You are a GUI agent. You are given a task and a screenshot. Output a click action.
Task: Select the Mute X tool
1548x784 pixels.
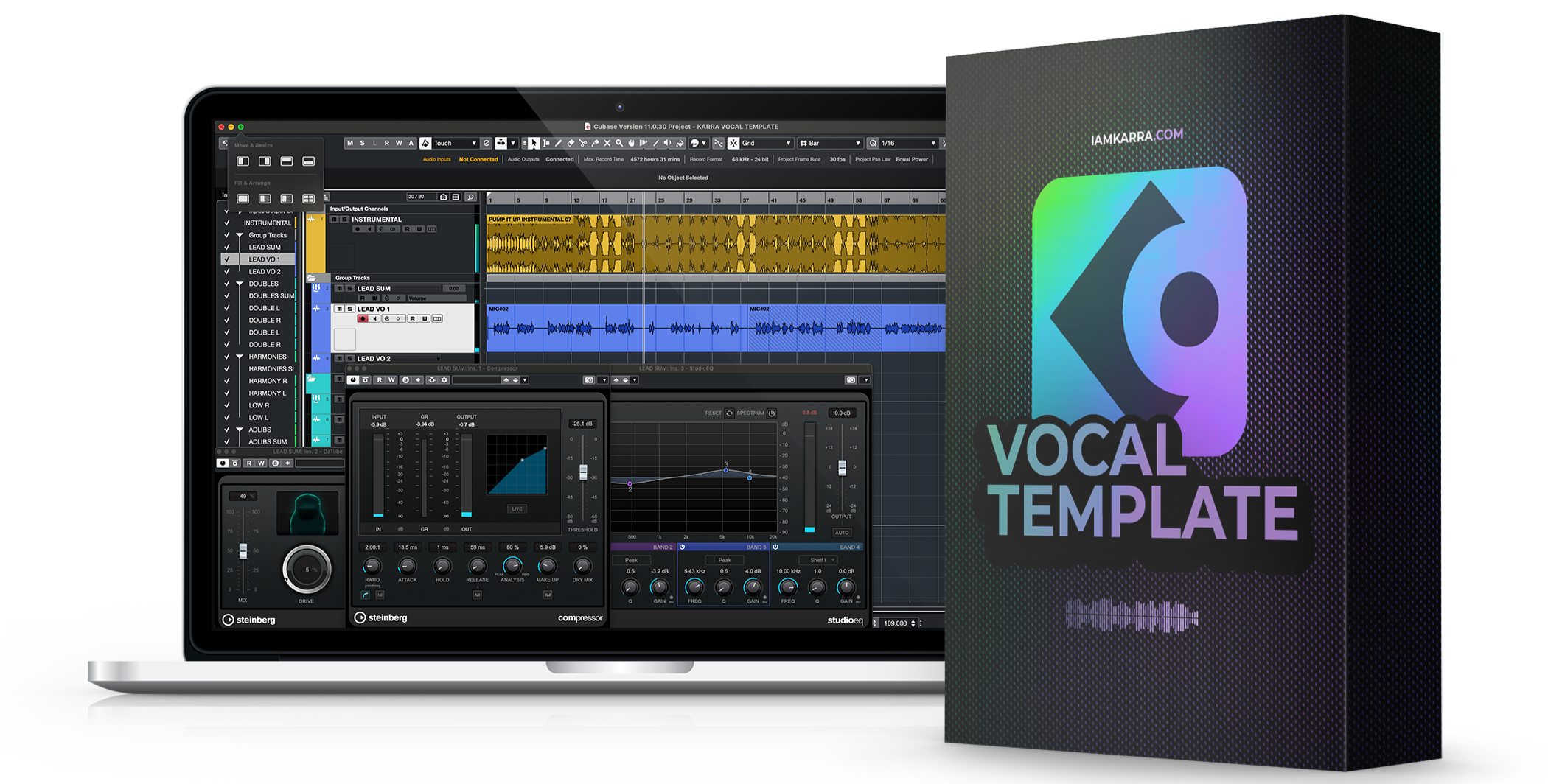coord(607,144)
